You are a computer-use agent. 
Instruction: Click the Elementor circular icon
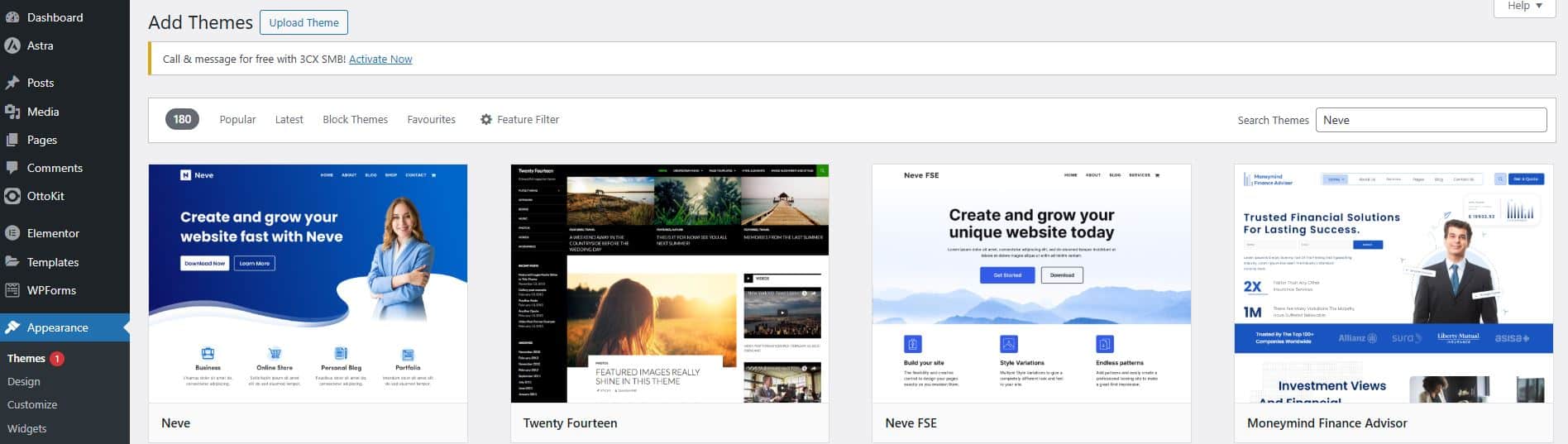pyautogui.click(x=12, y=233)
